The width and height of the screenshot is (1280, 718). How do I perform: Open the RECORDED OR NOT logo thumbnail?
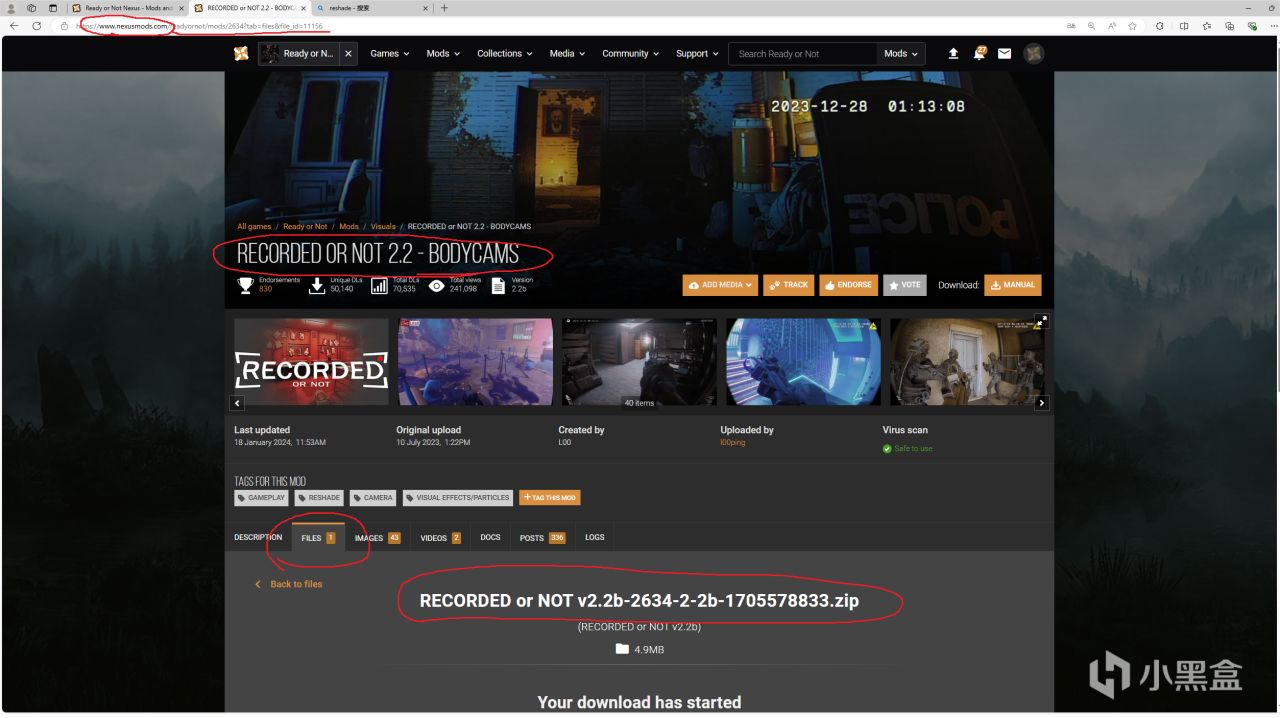click(x=311, y=362)
